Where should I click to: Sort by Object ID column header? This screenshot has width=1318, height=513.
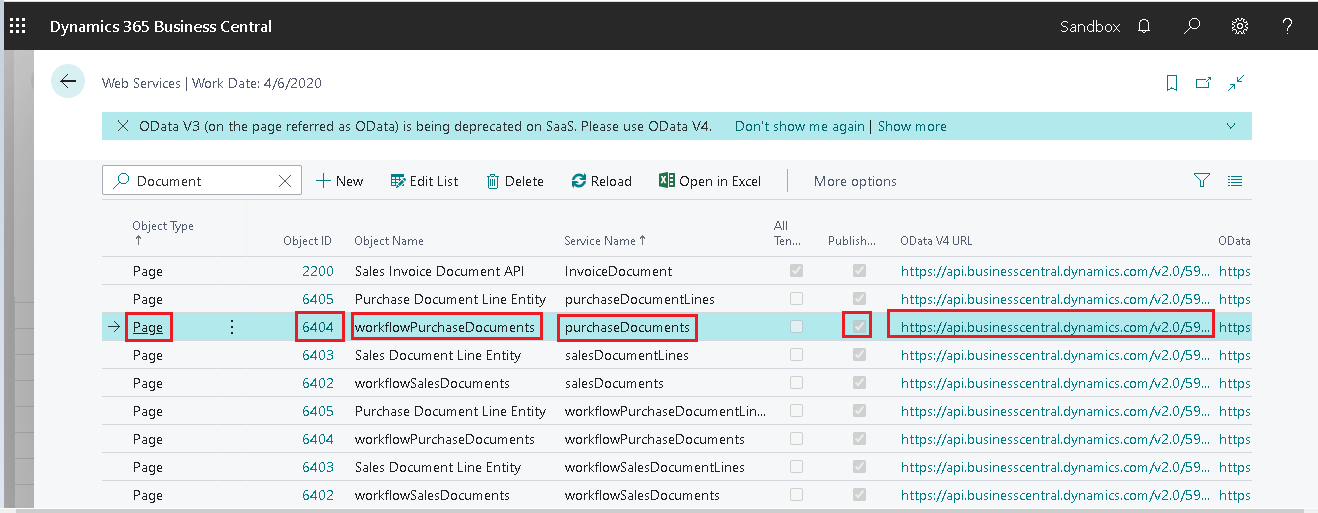308,241
